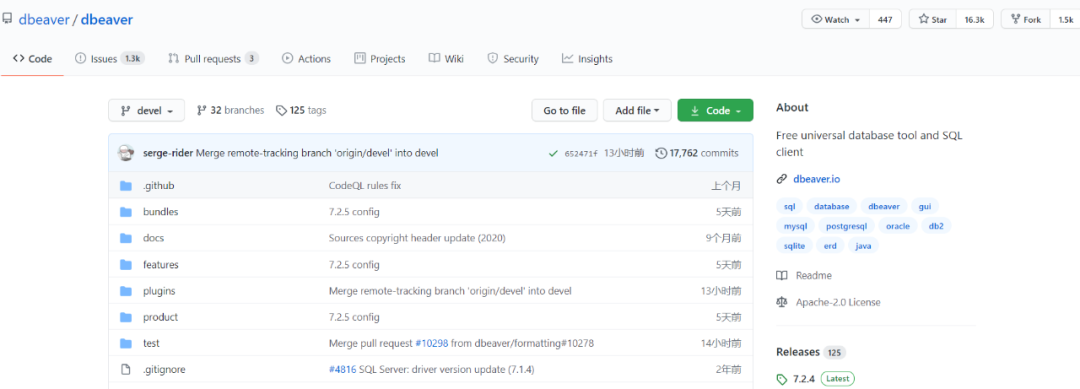Fork the repository with Fork button
1080x389 pixels.
click(x=1025, y=20)
